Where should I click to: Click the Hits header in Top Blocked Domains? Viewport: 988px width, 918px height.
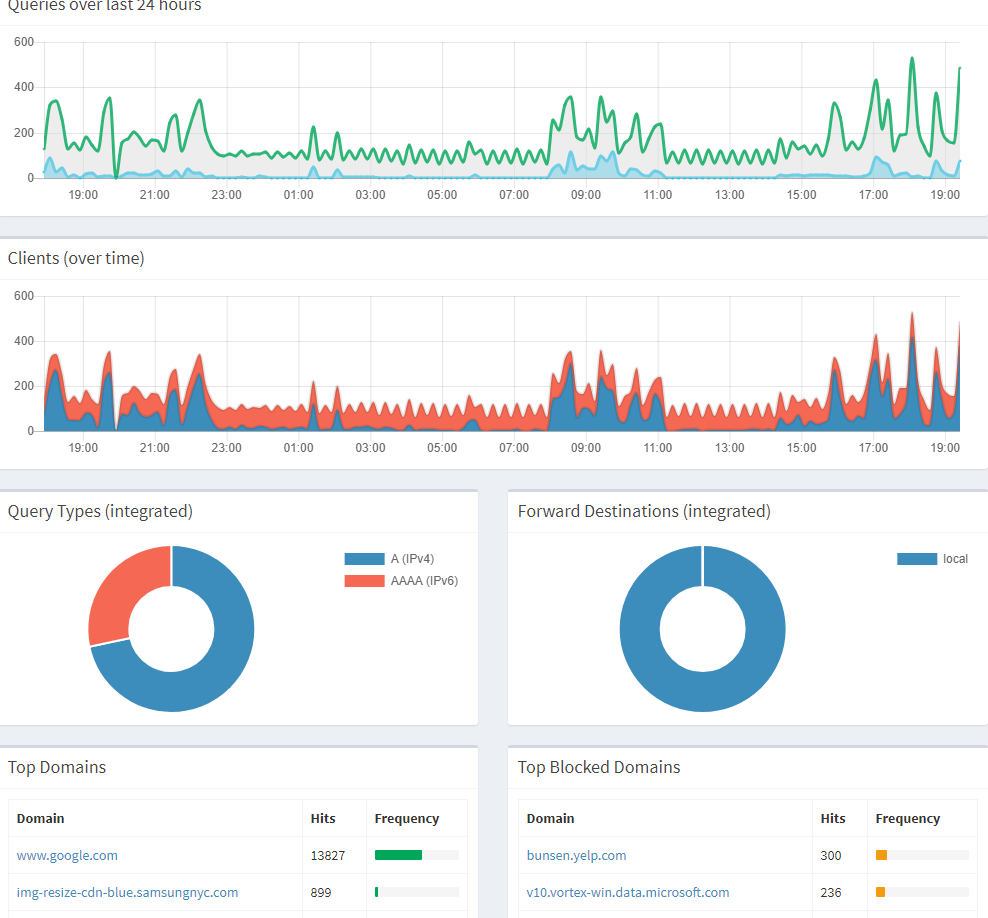pyautogui.click(x=833, y=818)
